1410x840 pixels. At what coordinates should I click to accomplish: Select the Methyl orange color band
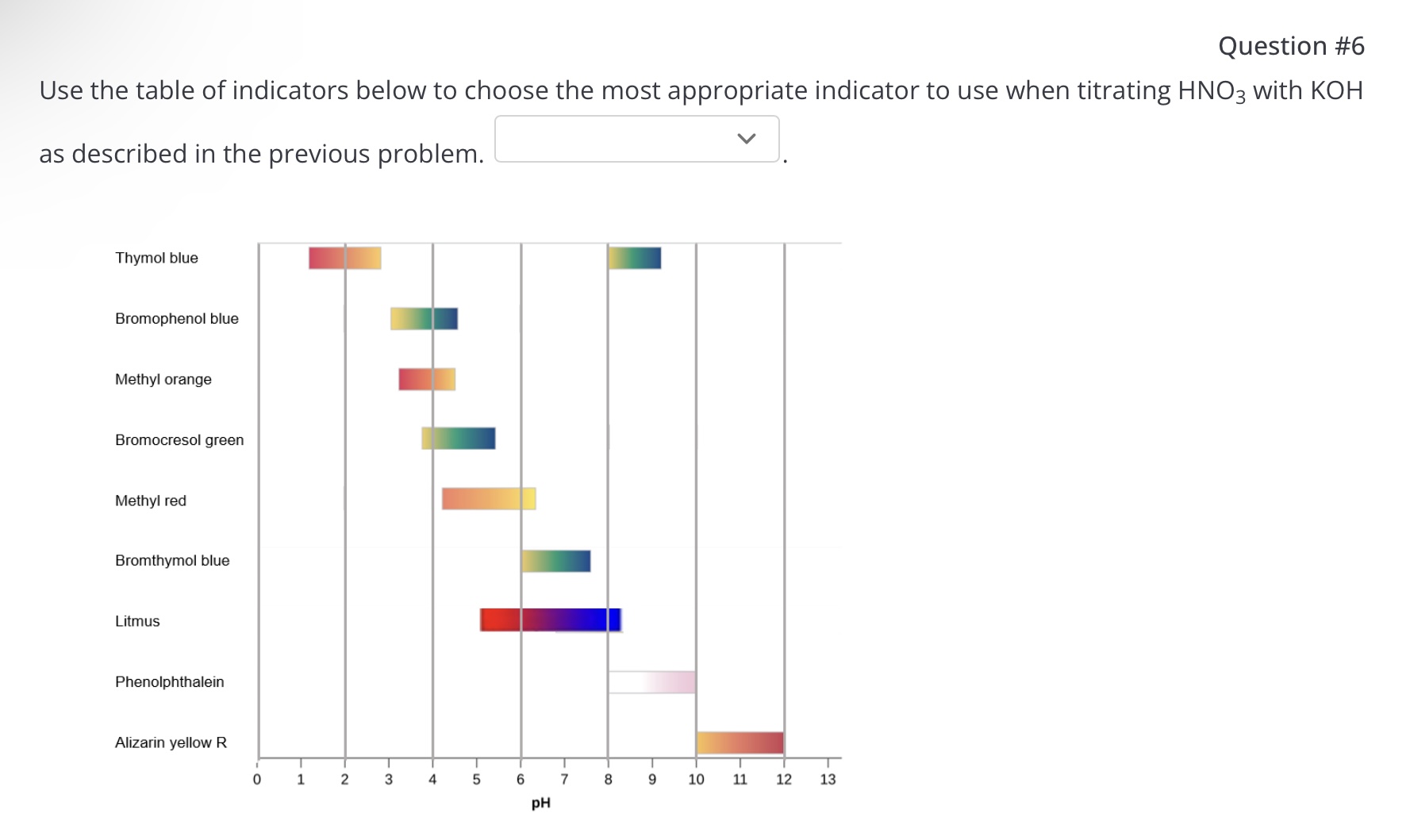click(425, 379)
